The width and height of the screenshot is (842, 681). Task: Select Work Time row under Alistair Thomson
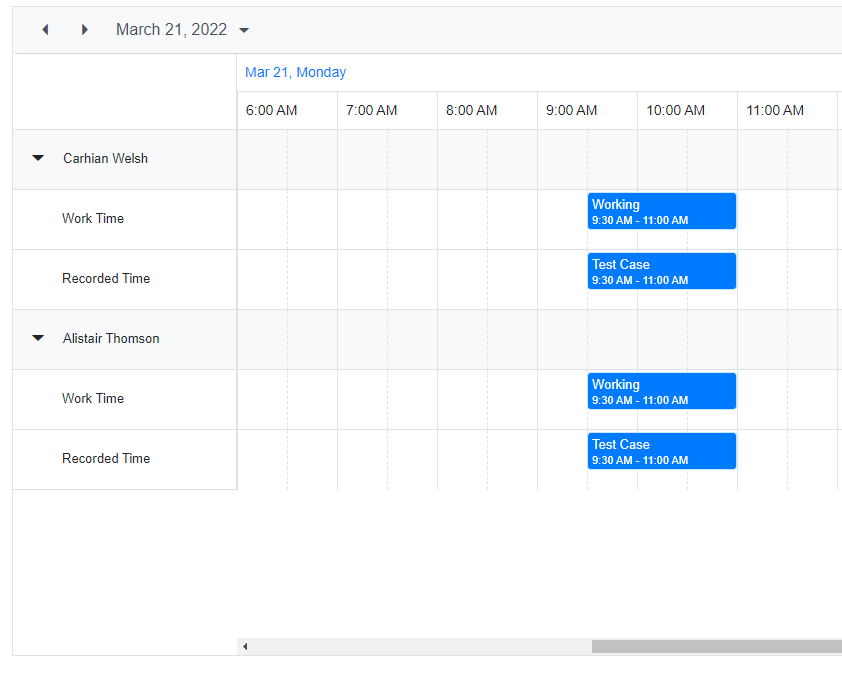pyautogui.click(x=93, y=398)
